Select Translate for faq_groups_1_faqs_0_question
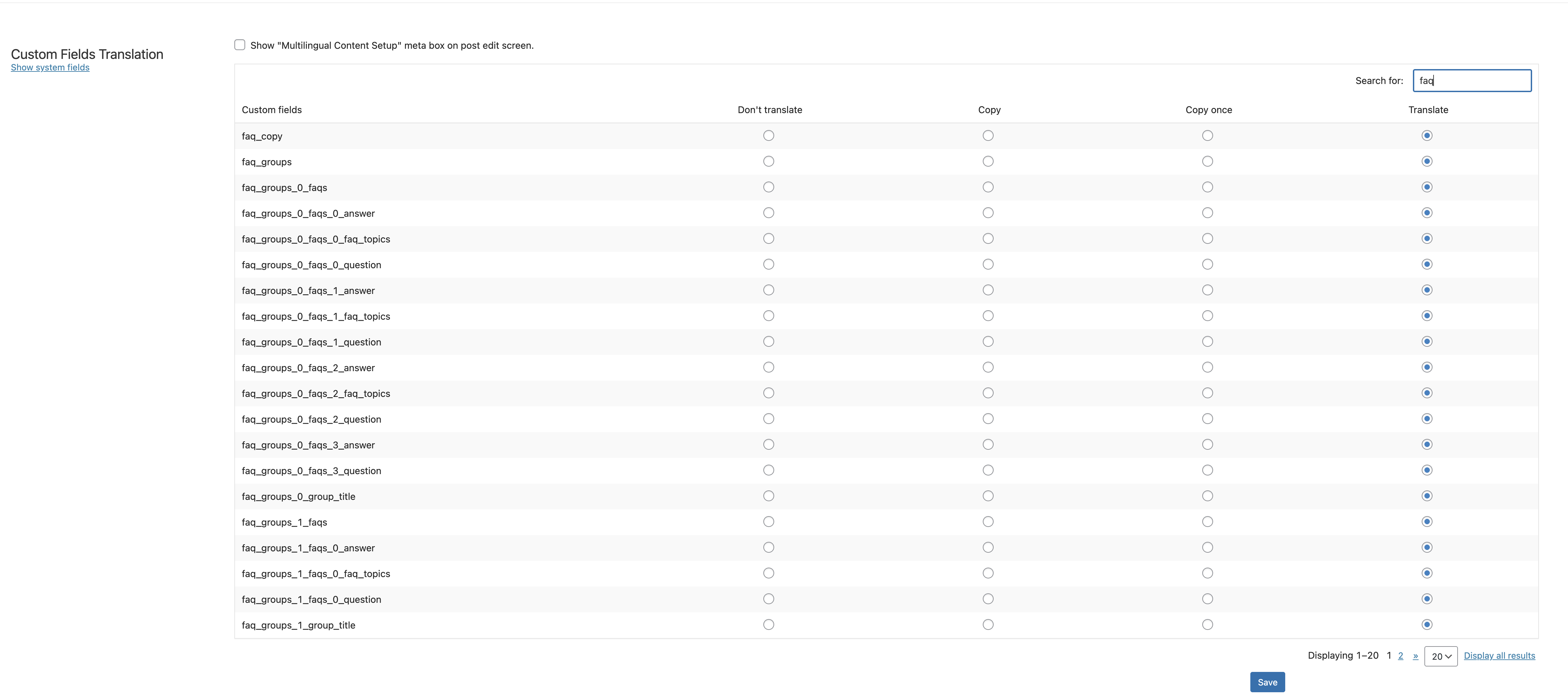 pos(1426,599)
